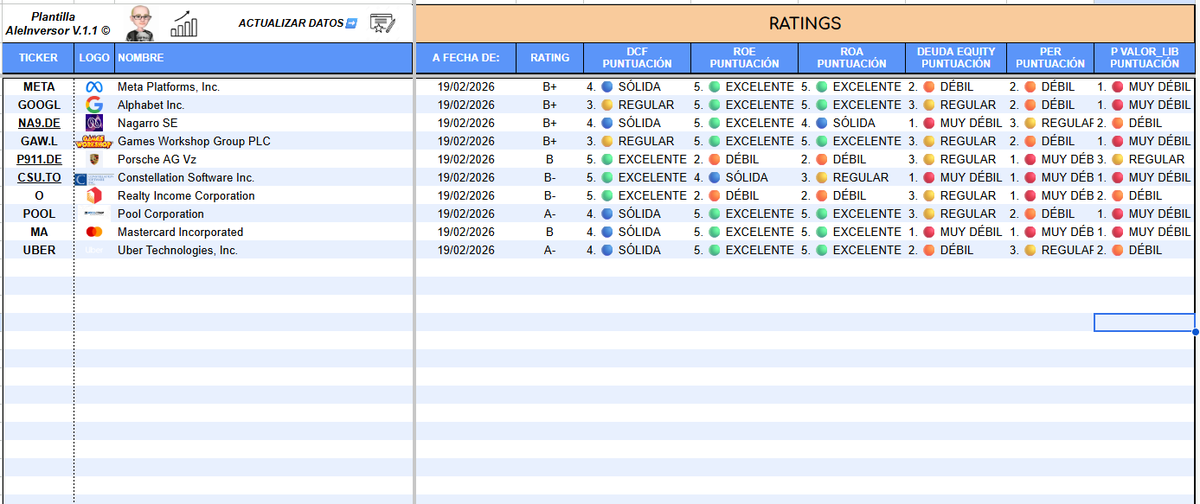Select Mastercard Incorporated name cell

[263, 232]
